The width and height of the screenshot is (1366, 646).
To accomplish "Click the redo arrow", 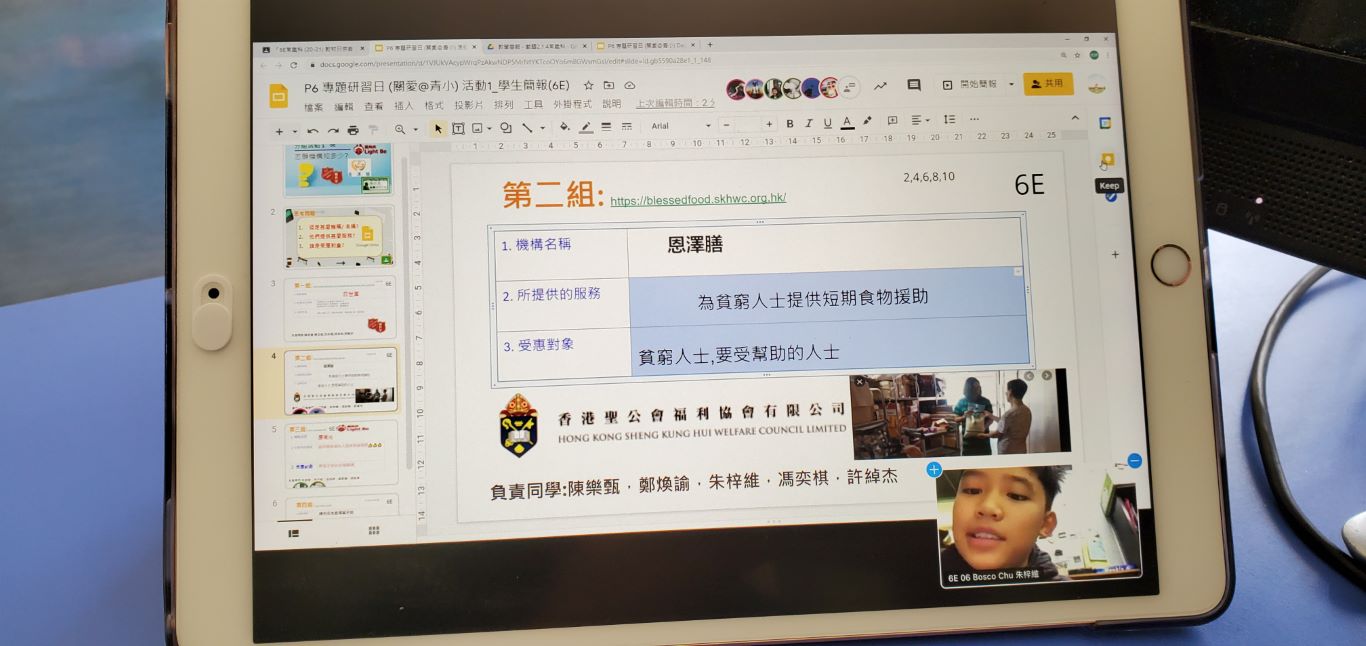I will 333,130.
